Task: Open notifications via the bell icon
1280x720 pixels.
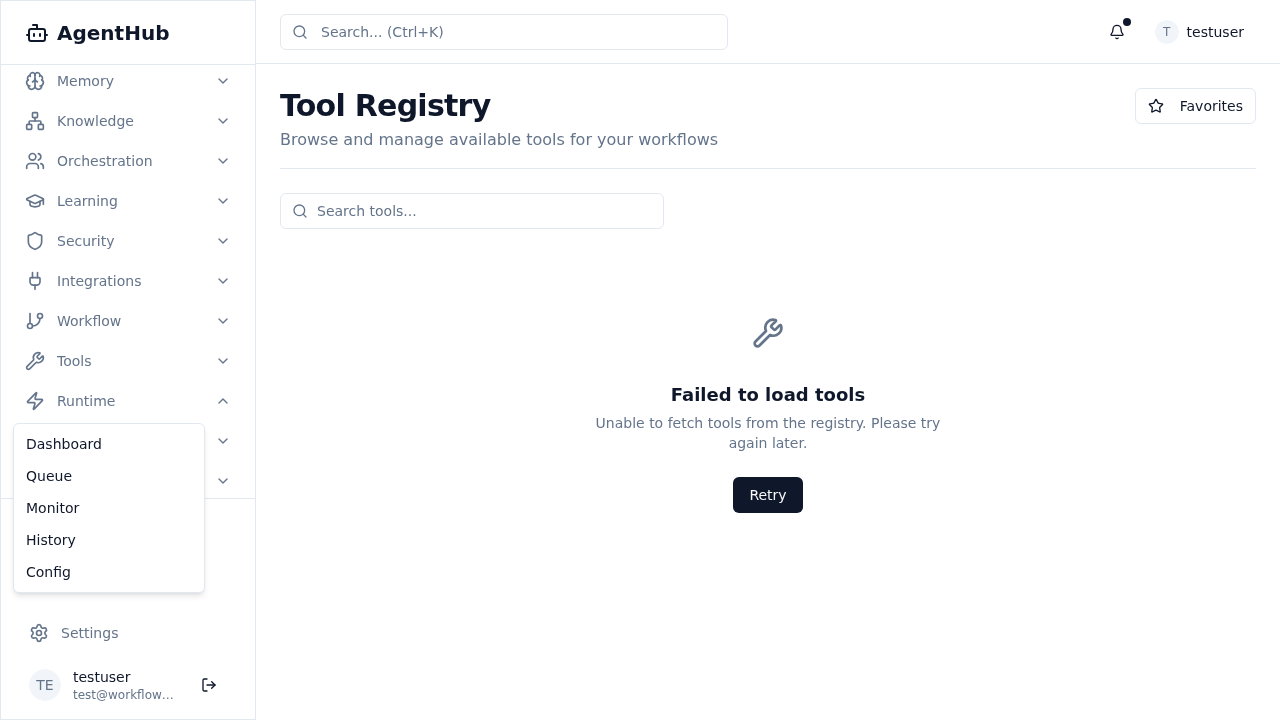Action: [x=1117, y=32]
